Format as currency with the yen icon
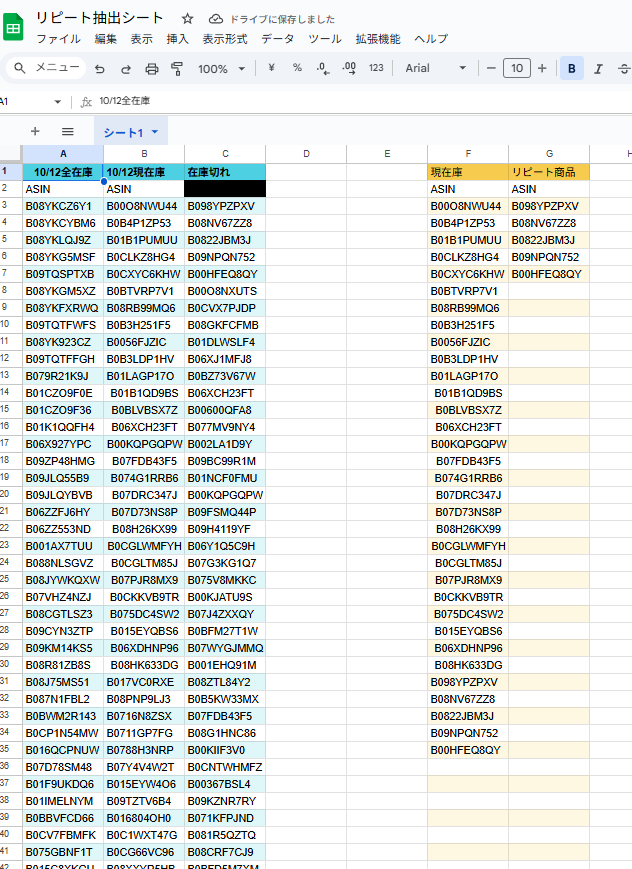The height and width of the screenshot is (869, 632). 272,68
